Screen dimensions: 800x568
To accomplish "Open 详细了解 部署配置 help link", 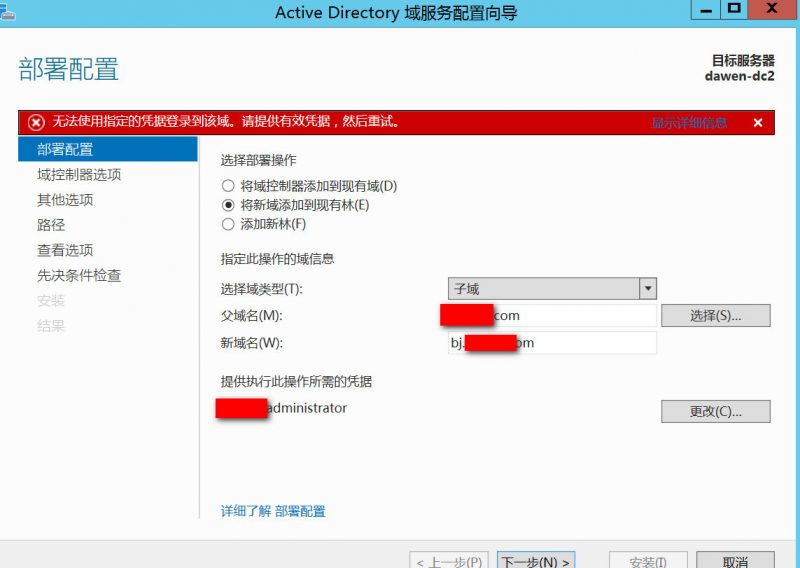I will (x=273, y=511).
